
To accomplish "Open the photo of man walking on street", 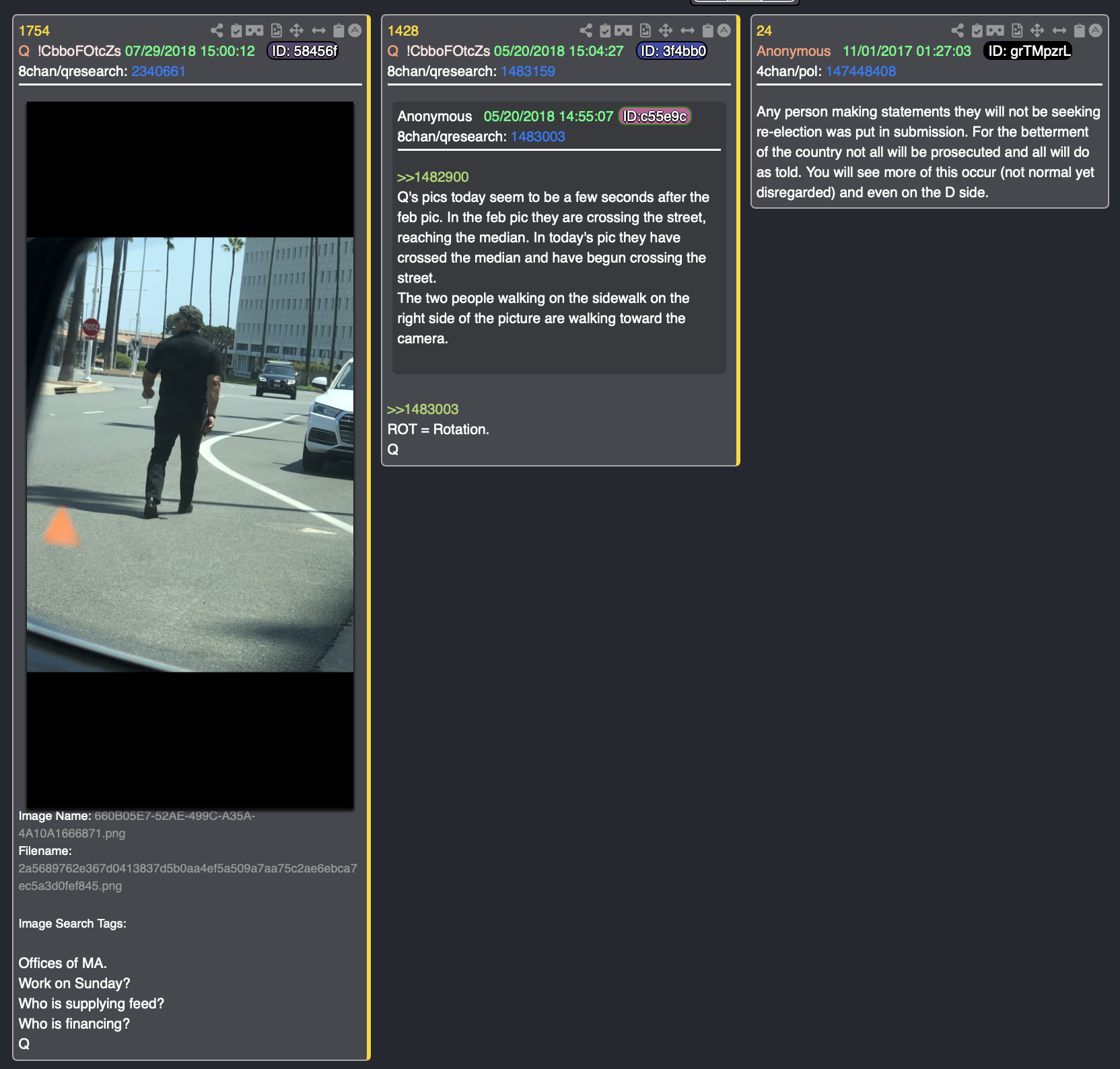I will tap(190, 454).
